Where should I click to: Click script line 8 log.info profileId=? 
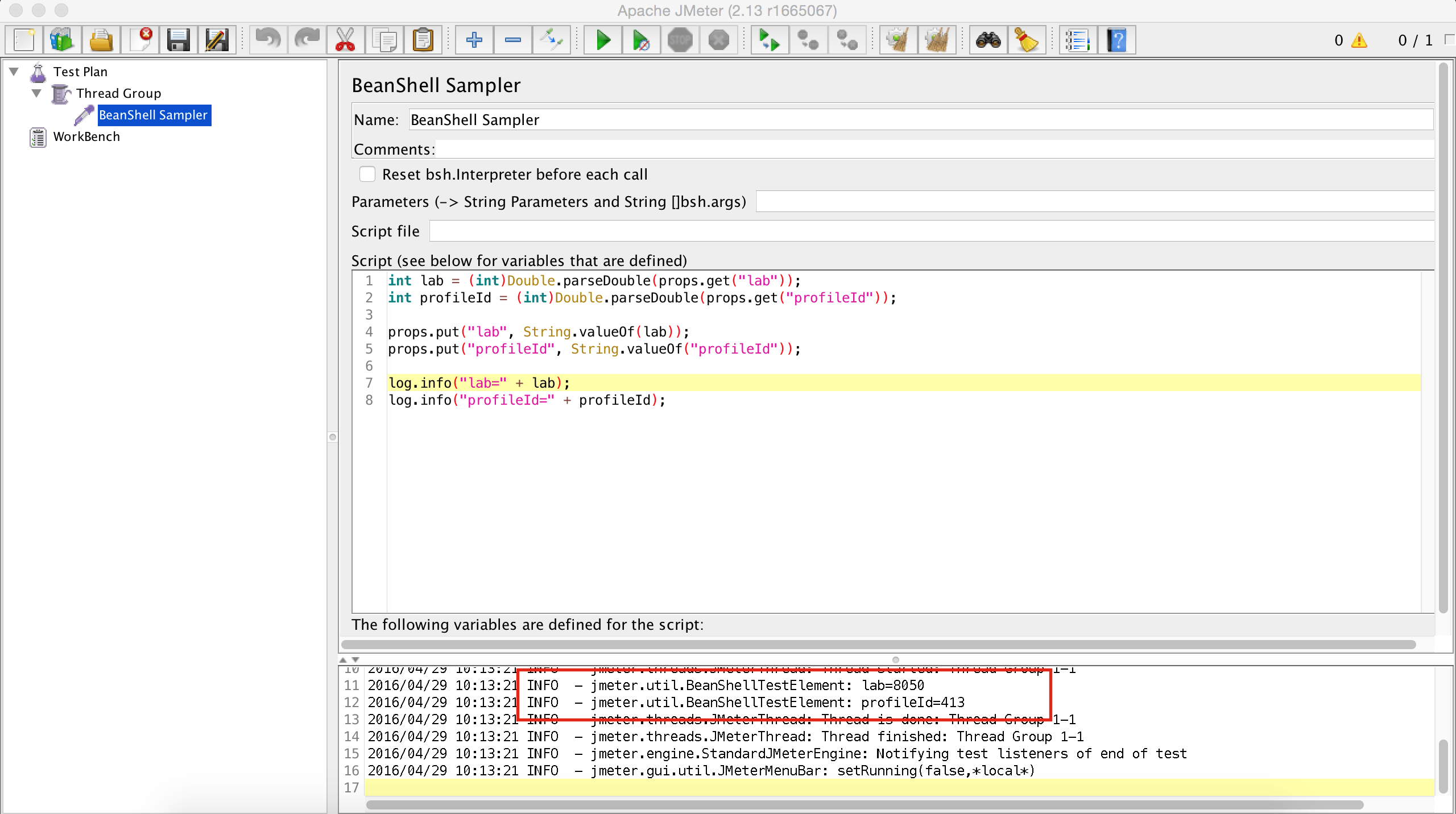point(527,400)
